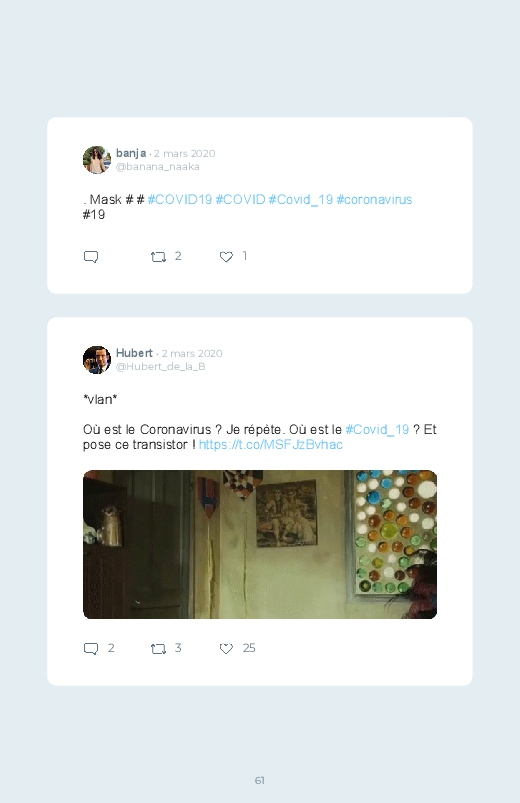Open the embedded GIF in Hubert's tweet
Screen dimensions: 520x803
(260, 544)
